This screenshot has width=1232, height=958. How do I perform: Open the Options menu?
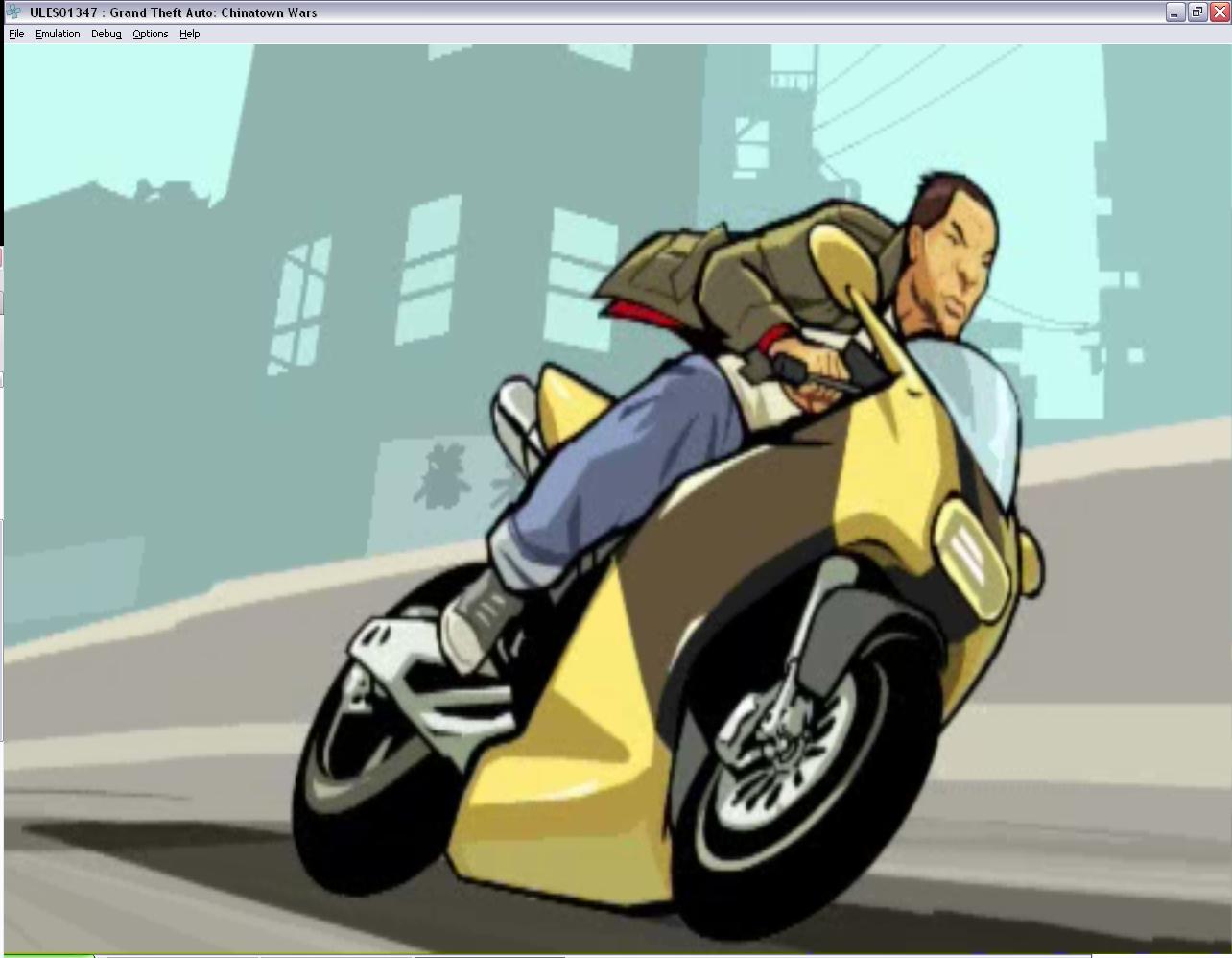pos(150,34)
